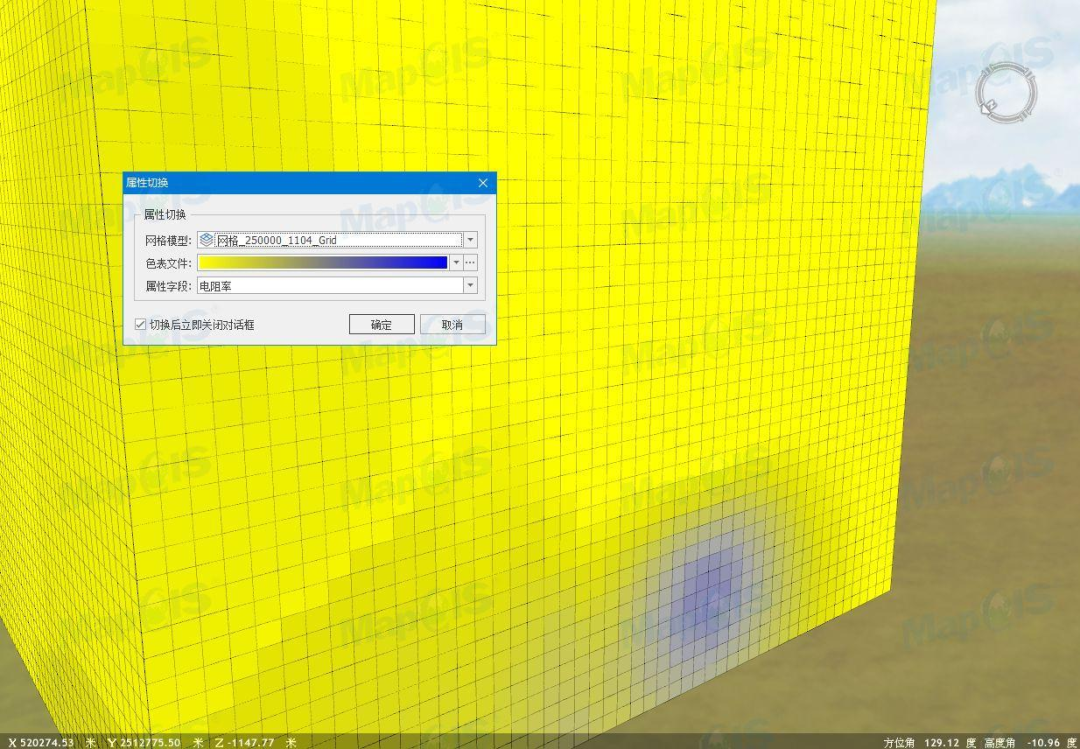
Task: Click the 取消 button
Action: coord(453,325)
